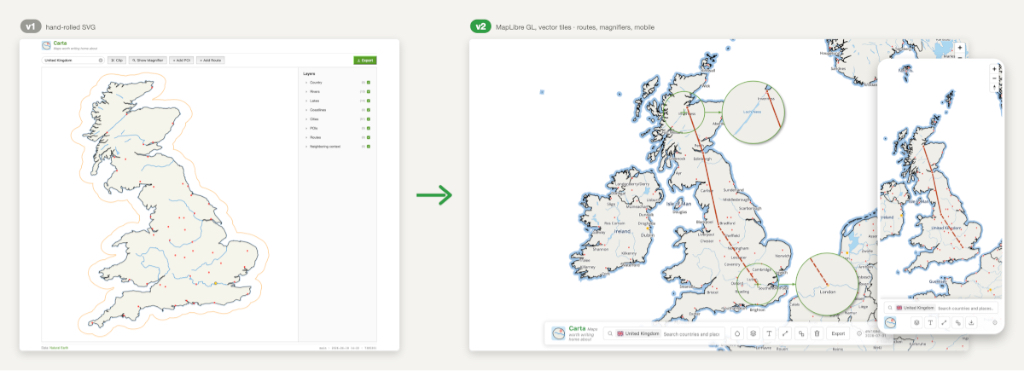This screenshot has width=1024, height=371.
Task: Click Show Magnifier in the v1 toolbar
Action: click(x=148, y=60)
